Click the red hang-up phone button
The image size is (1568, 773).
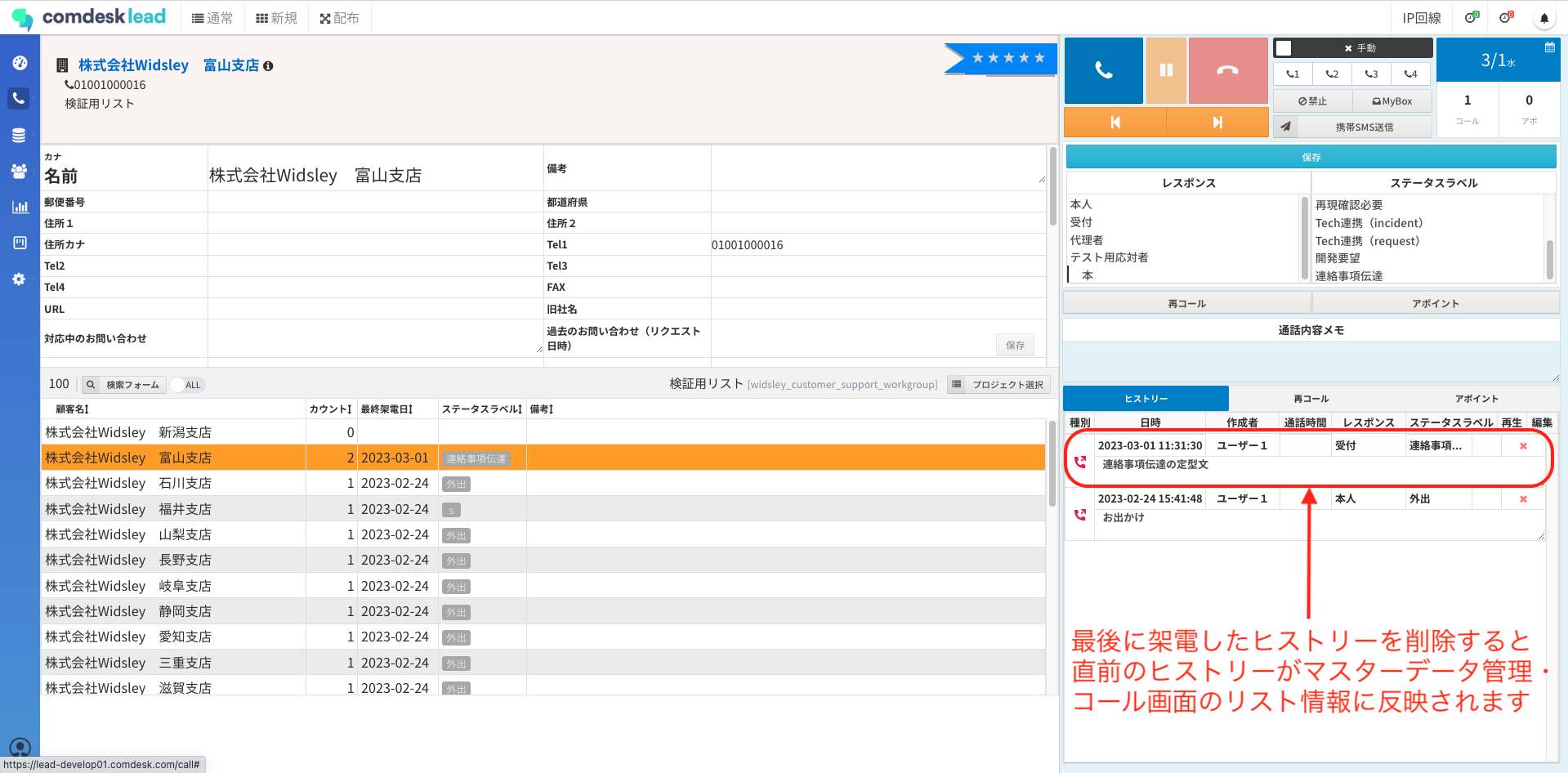click(x=1227, y=70)
